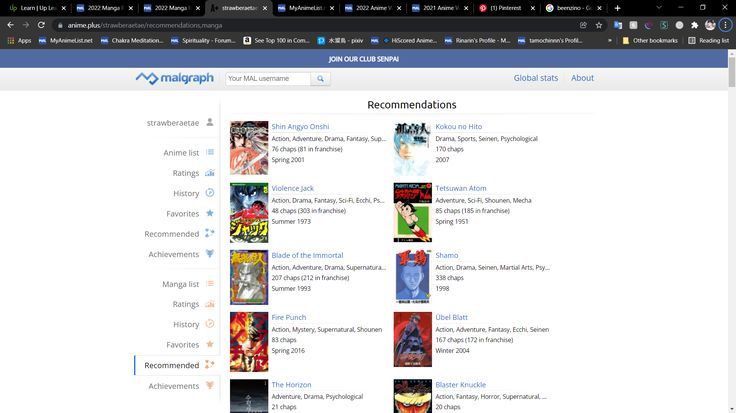Open the Fire Punch title link

click(x=289, y=317)
